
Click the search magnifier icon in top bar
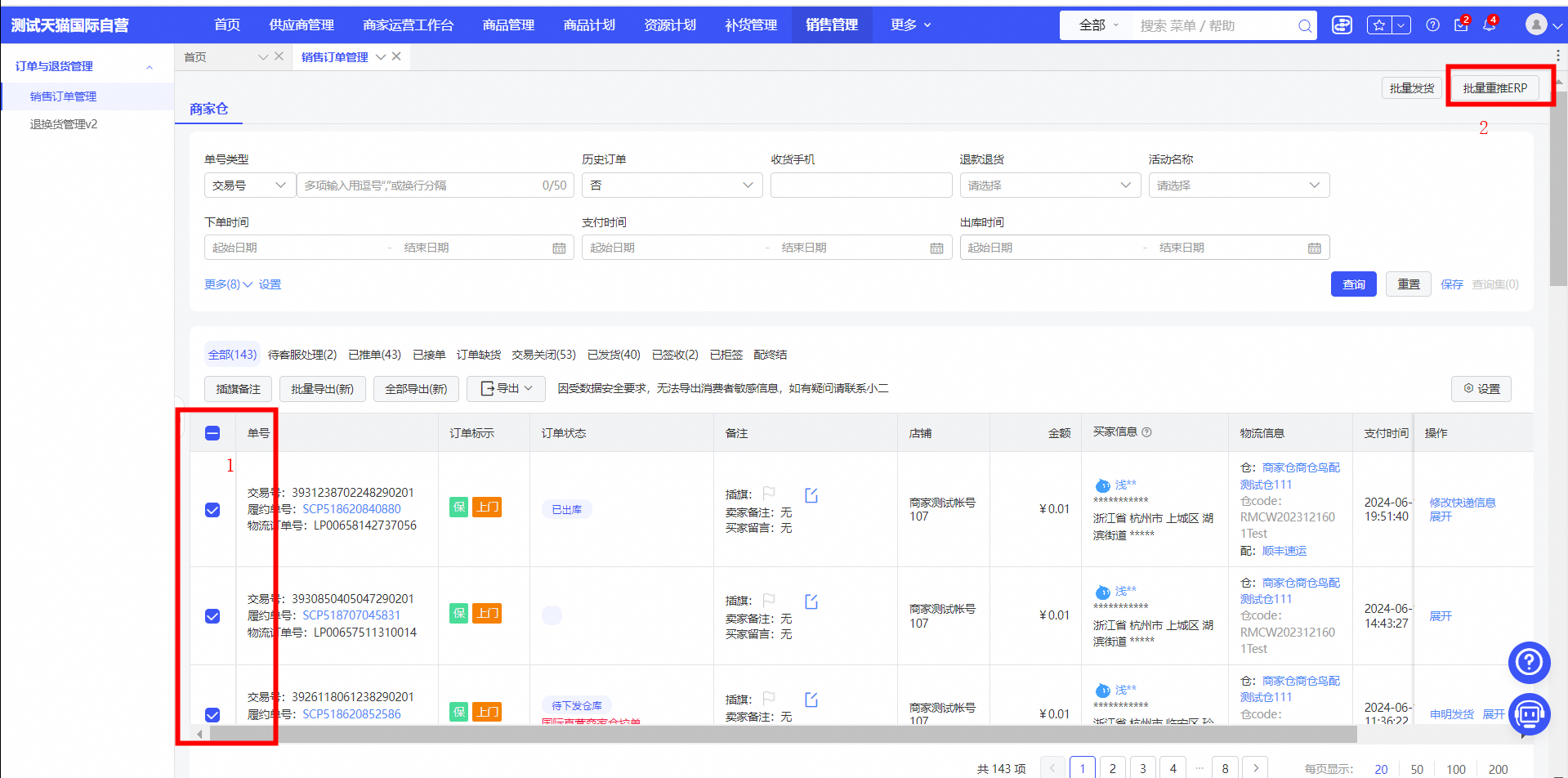(1305, 26)
